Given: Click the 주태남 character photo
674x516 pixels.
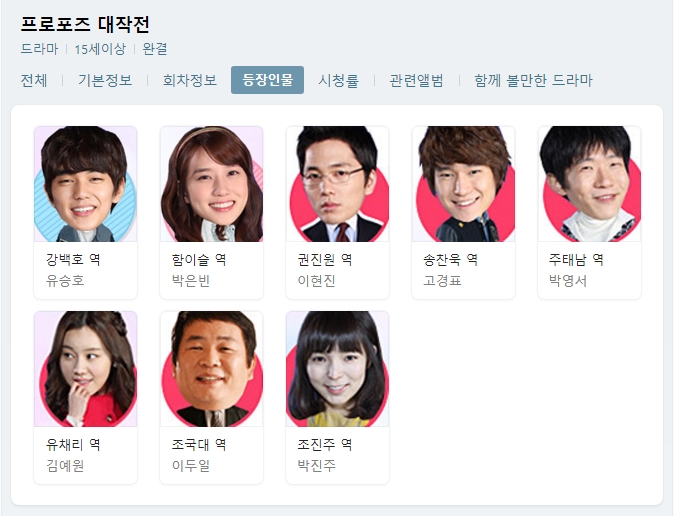Looking at the screenshot, I should pyautogui.click(x=589, y=184).
